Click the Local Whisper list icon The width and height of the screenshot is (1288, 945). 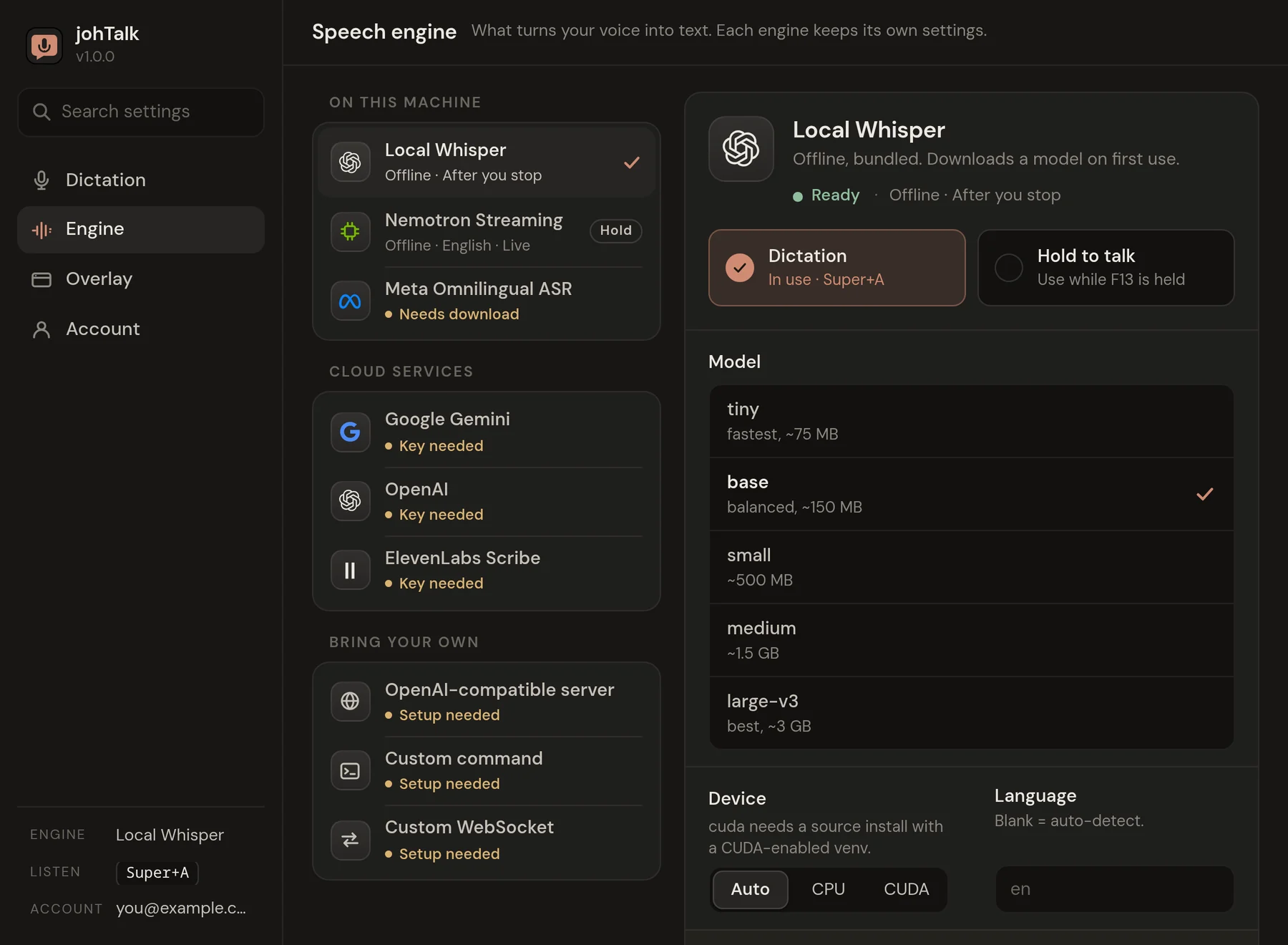(350, 162)
